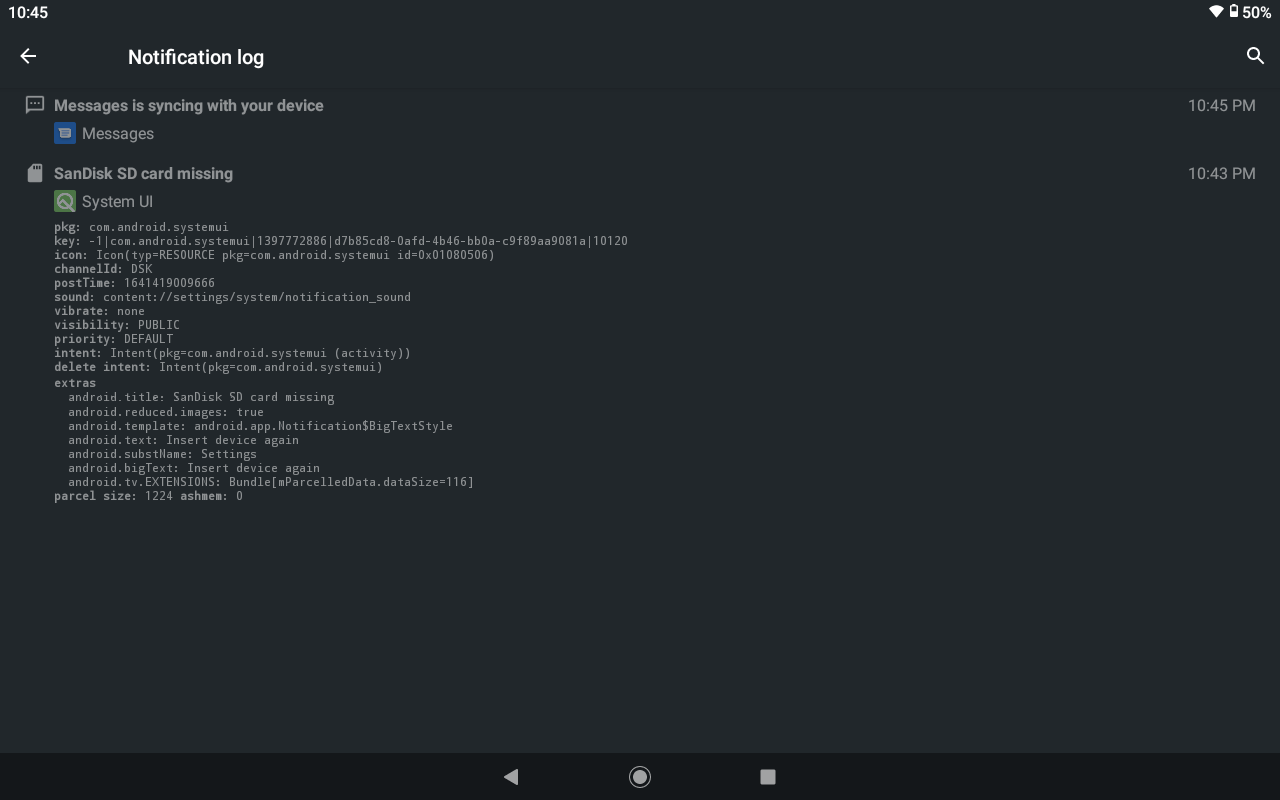The height and width of the screenshot is (800, 1280).
Task: Click the android.reduced.images line
Action: 166,412
